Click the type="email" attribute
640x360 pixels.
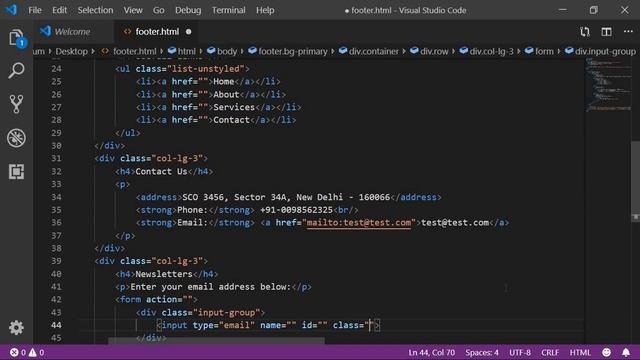(x=224, y=325)
